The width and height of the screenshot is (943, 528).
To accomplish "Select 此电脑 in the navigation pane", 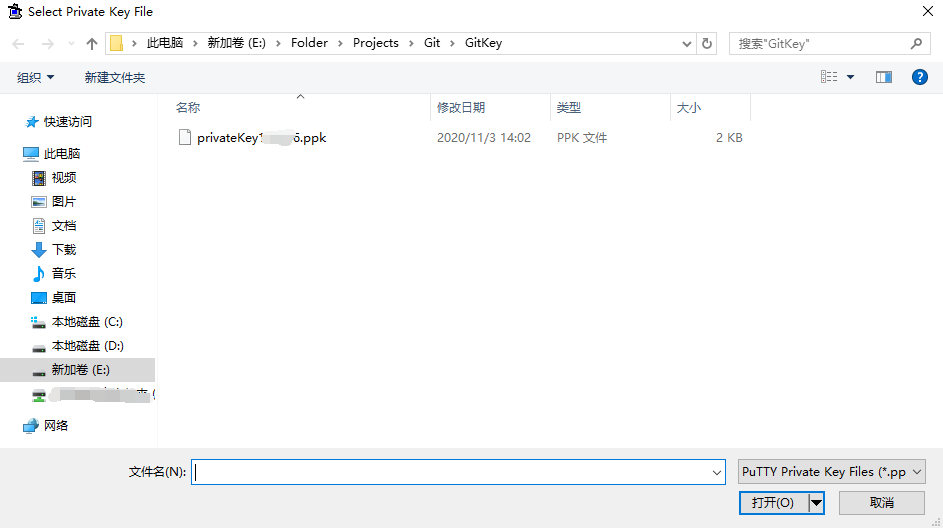I will pos(61,153).
